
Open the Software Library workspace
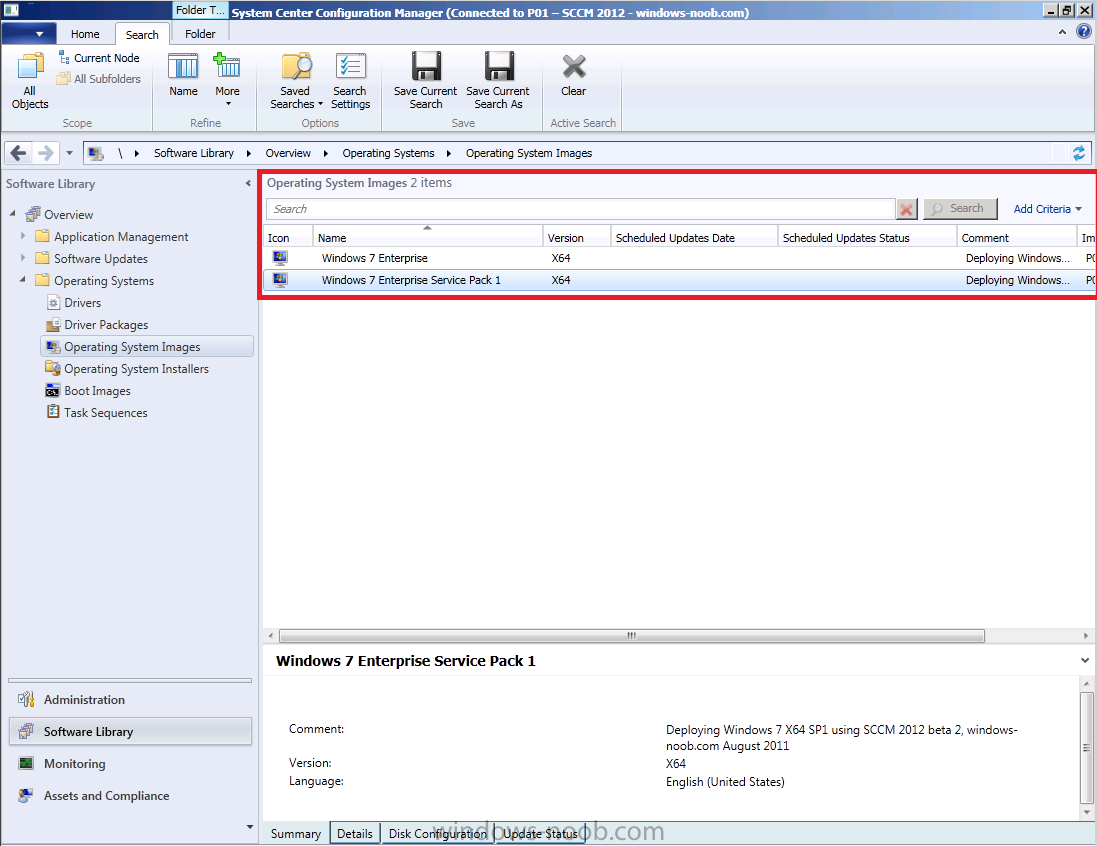pos(130,731)
